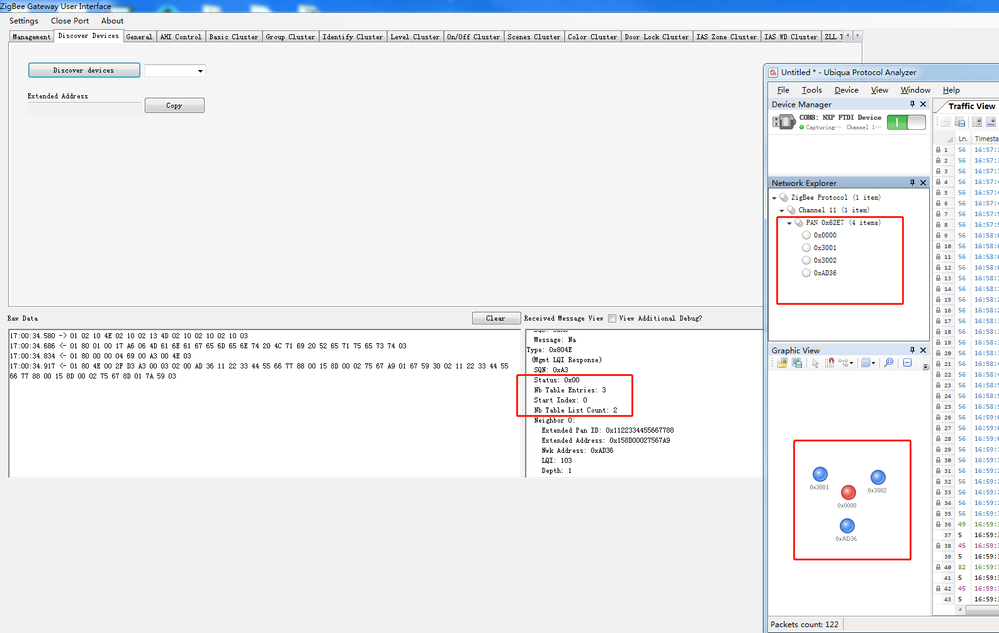Pin the Device Manager panel

pos(912,104)
